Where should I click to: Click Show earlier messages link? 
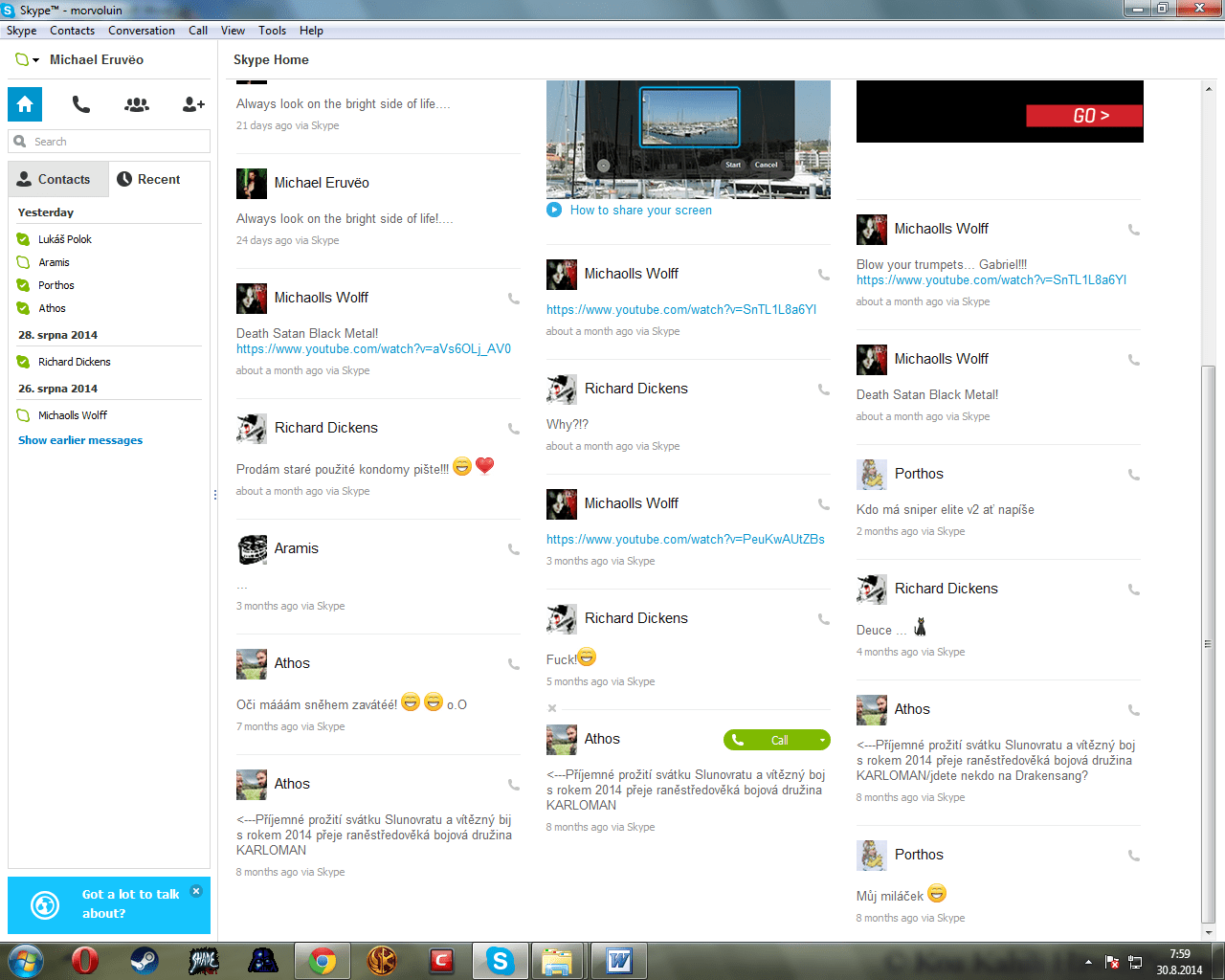[80, 440]
